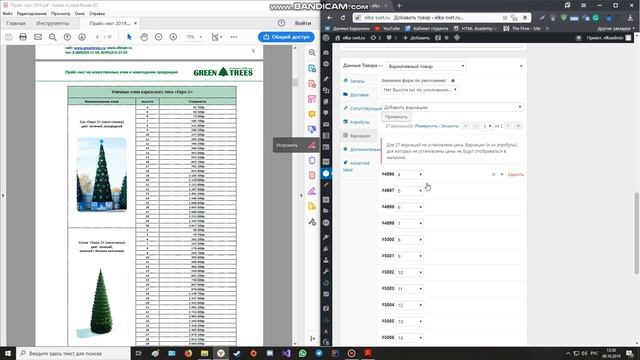The width and height of the screenshot is (640, 360).
Task: Click the WordPress logo in admin bar
Action: click(326, 38)
